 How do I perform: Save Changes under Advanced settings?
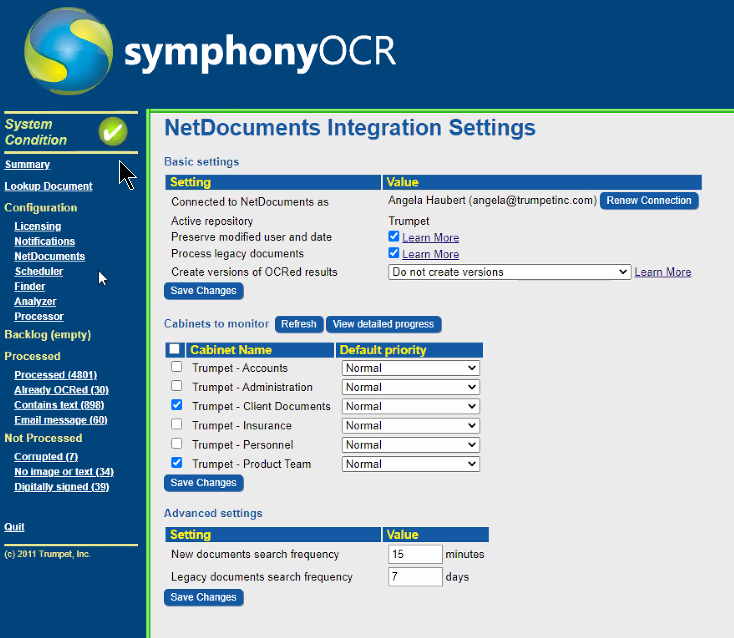pyautogui.click(x=204, y=597)
